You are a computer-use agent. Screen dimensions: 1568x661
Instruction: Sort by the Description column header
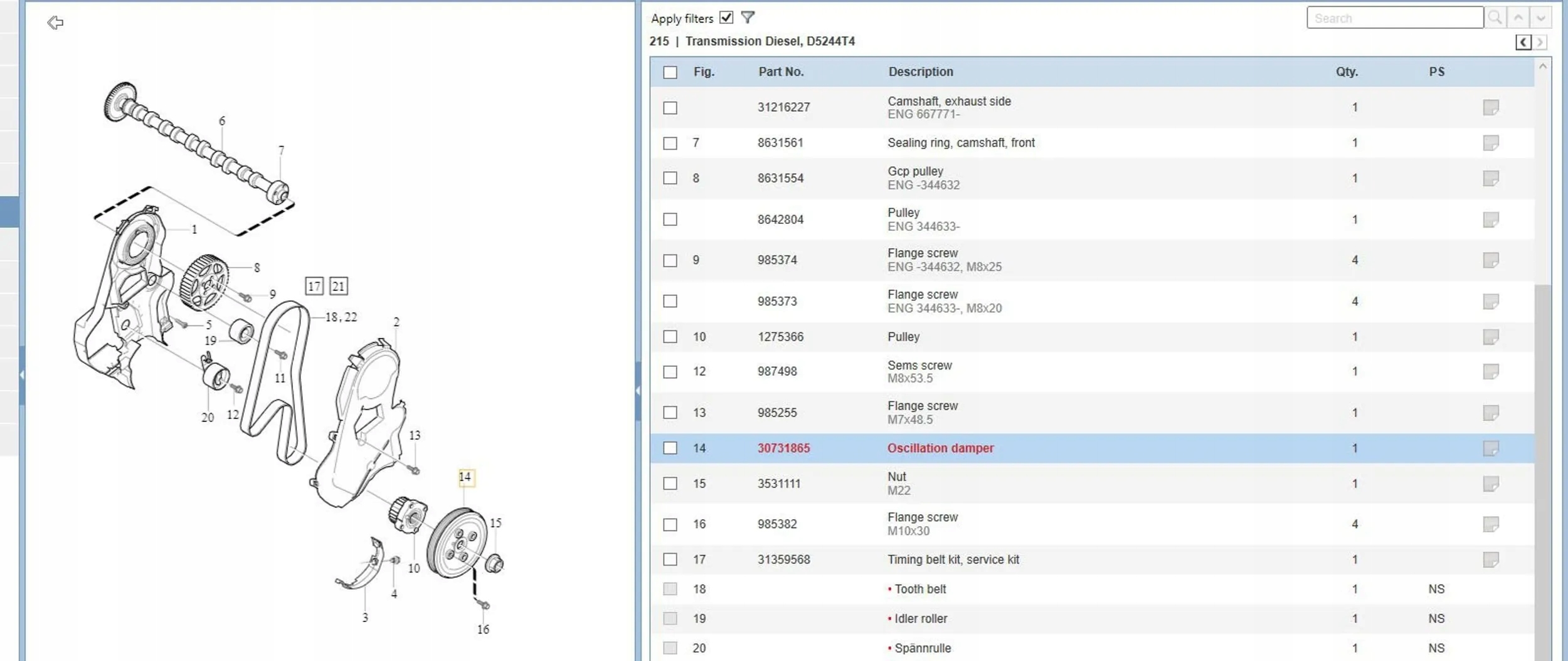pos(921,72)
